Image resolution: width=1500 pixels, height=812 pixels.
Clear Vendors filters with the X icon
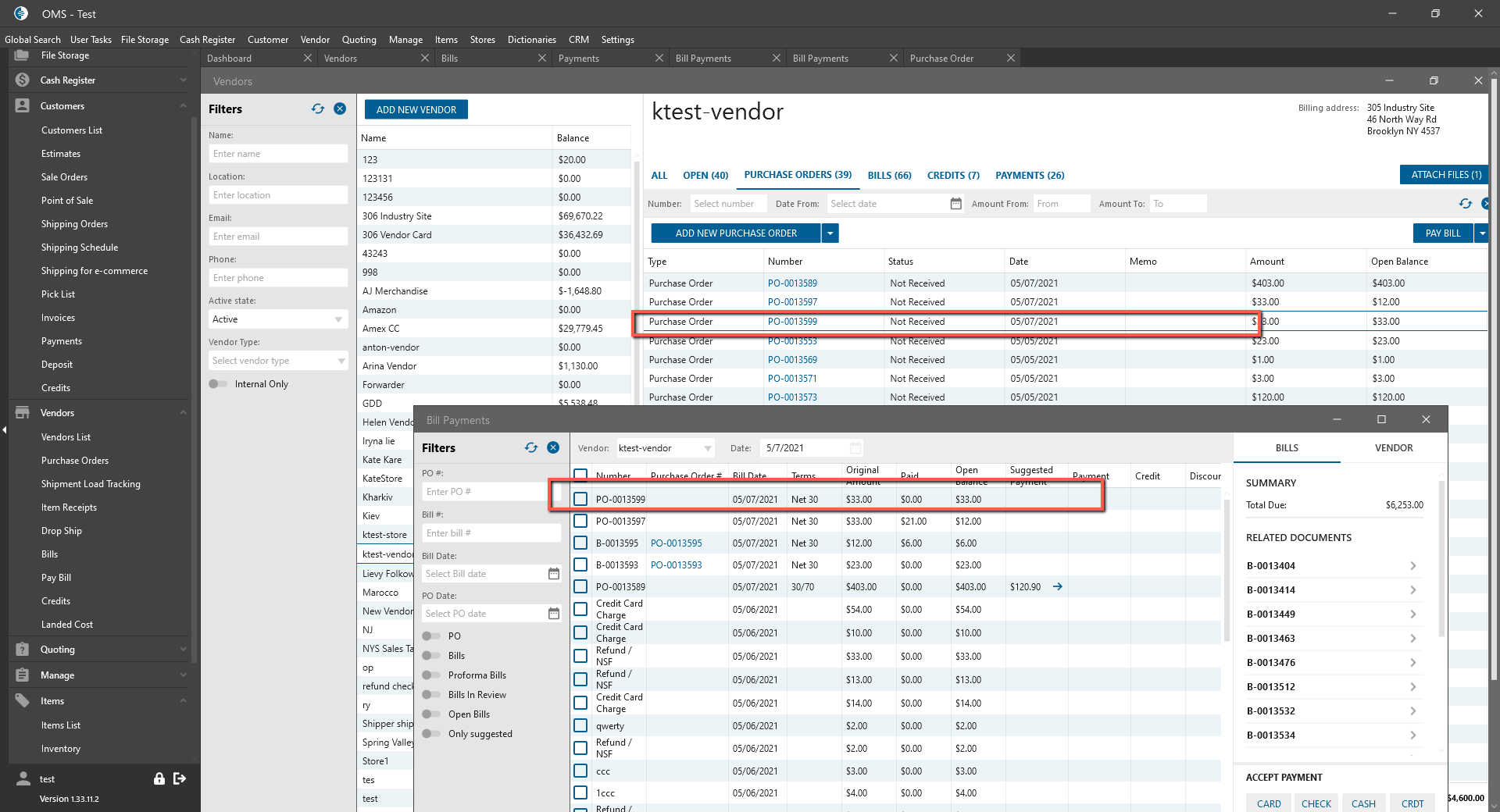[340, 109]
